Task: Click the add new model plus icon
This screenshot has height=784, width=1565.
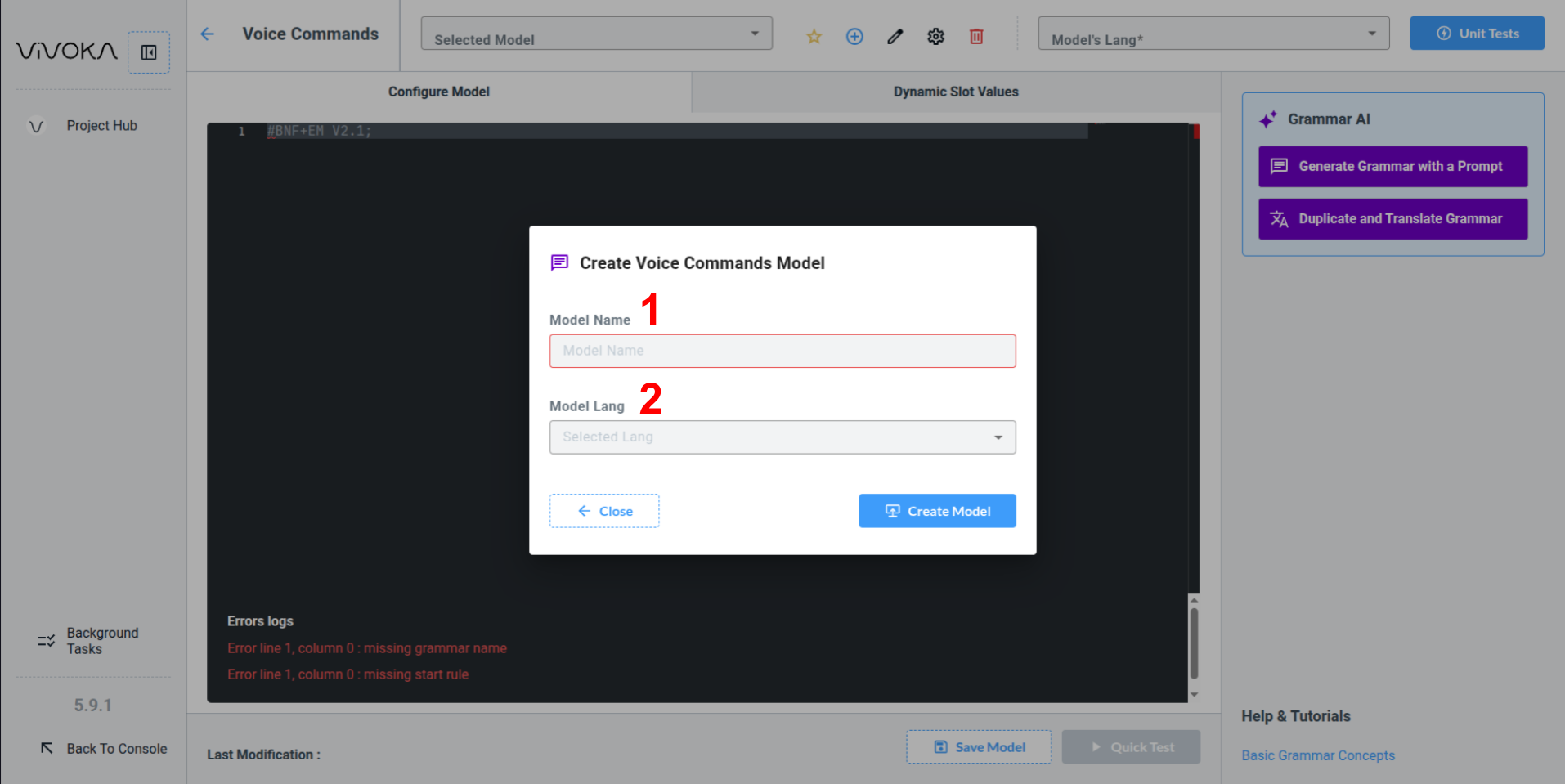Action: coord(854,37)
